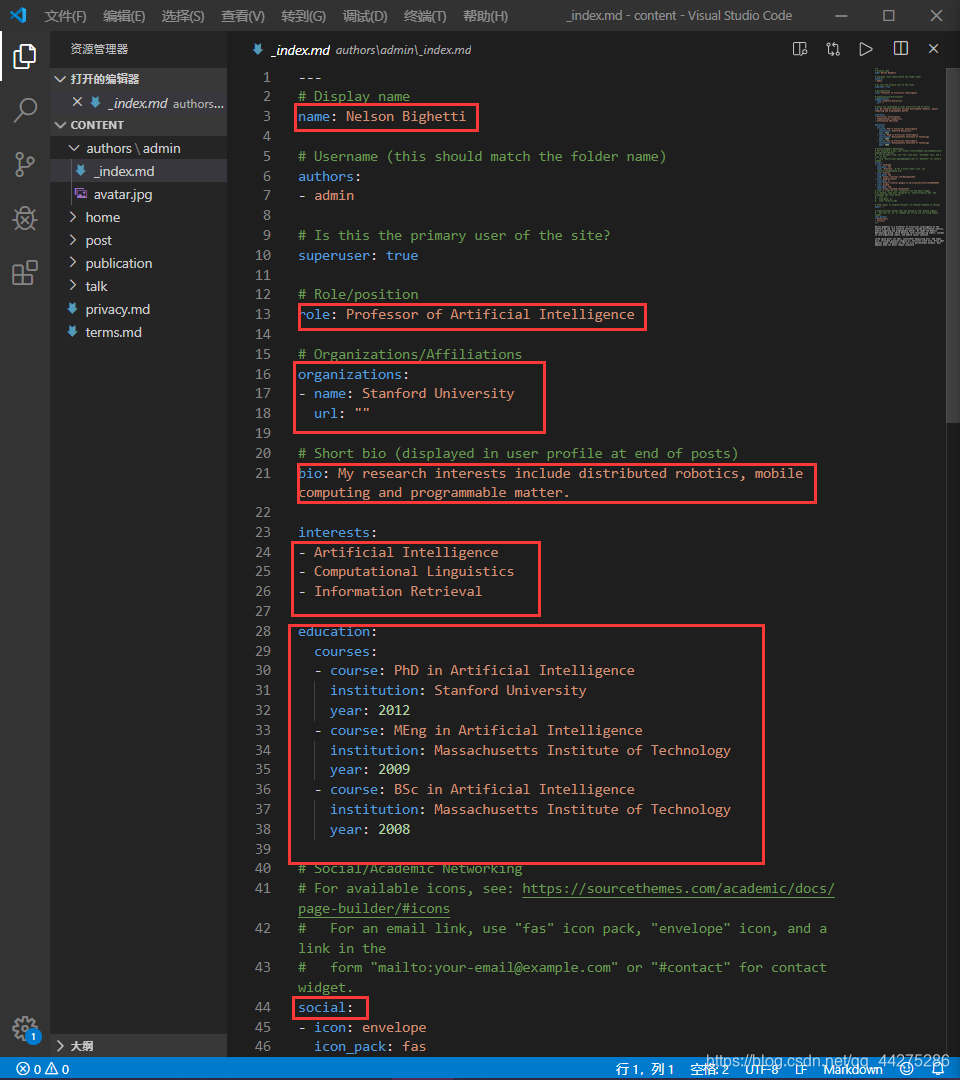Open the Debug view in activity bar

pyautogui.click(x=25, y=219)
